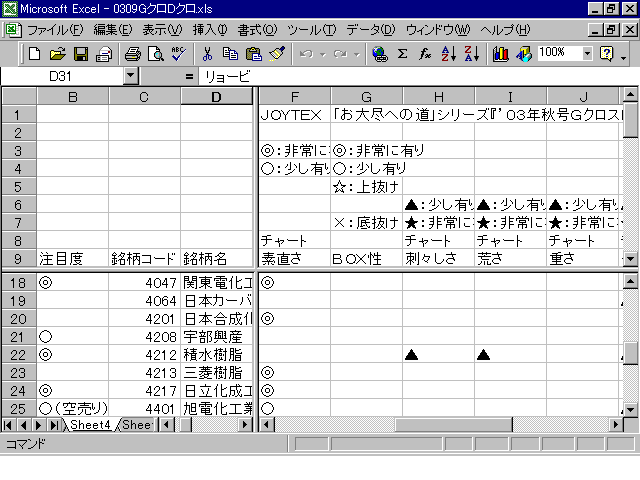Click the Name Box showing D31
Viewport: 640px width, 480px height.
tap(62, 76)
